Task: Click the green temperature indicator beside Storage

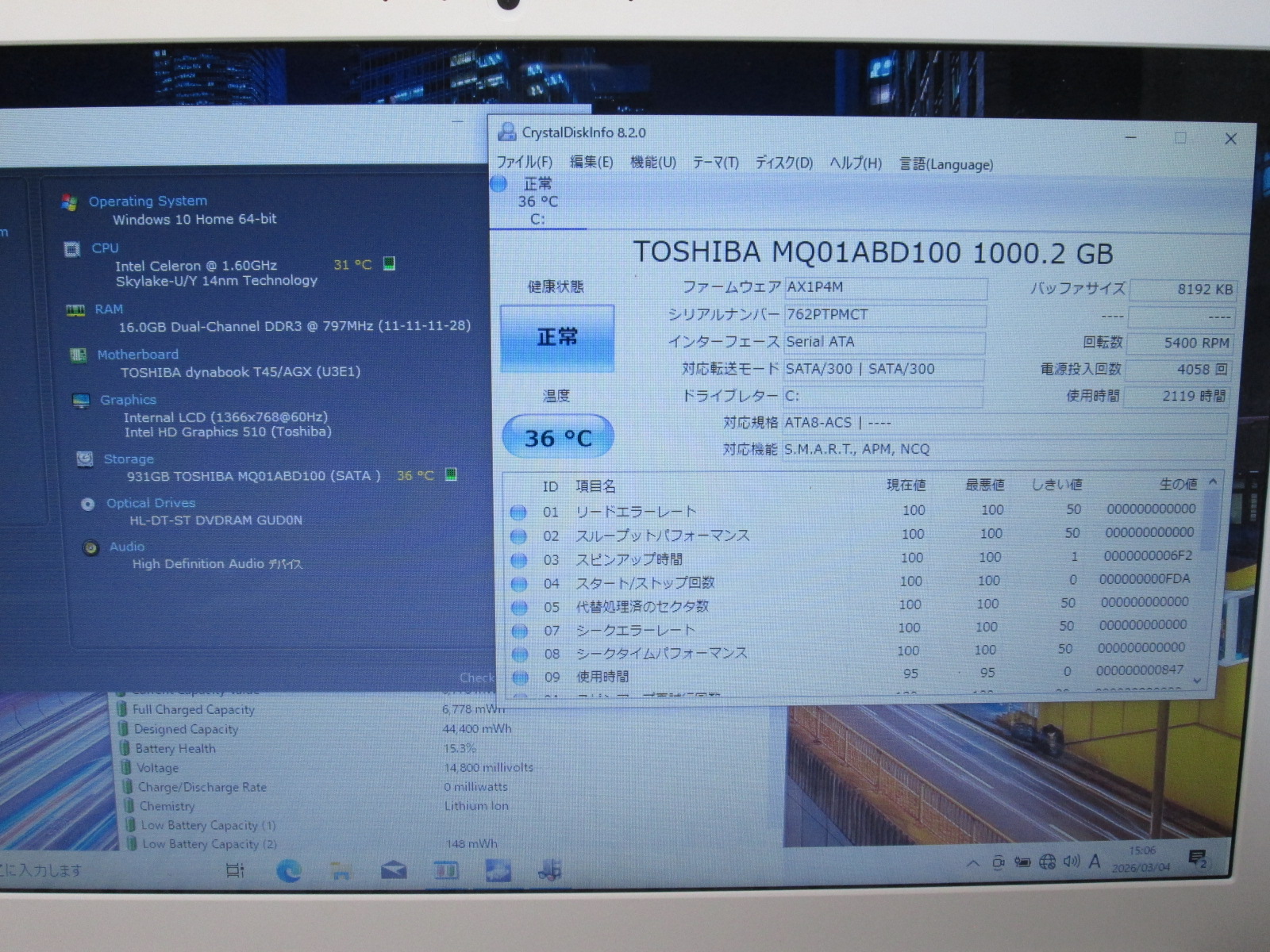Action: tap(451, 474)
